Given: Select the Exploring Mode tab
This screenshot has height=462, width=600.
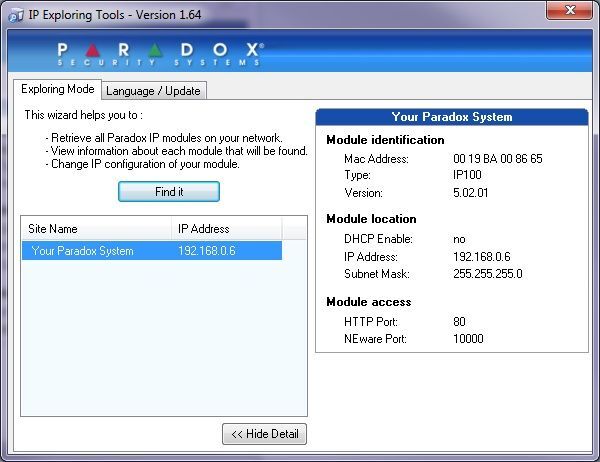Looking at the screenshot, I should tap(58, 90).
